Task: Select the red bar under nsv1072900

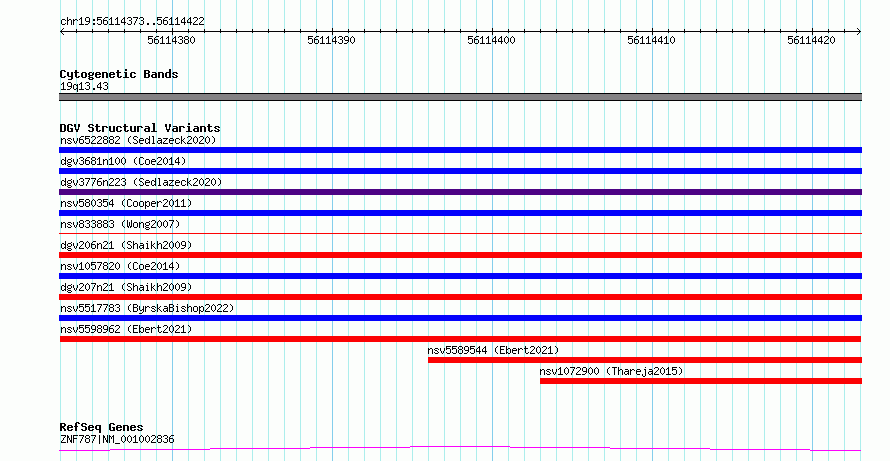Action: pyautogui.click(x=701, y=381)
